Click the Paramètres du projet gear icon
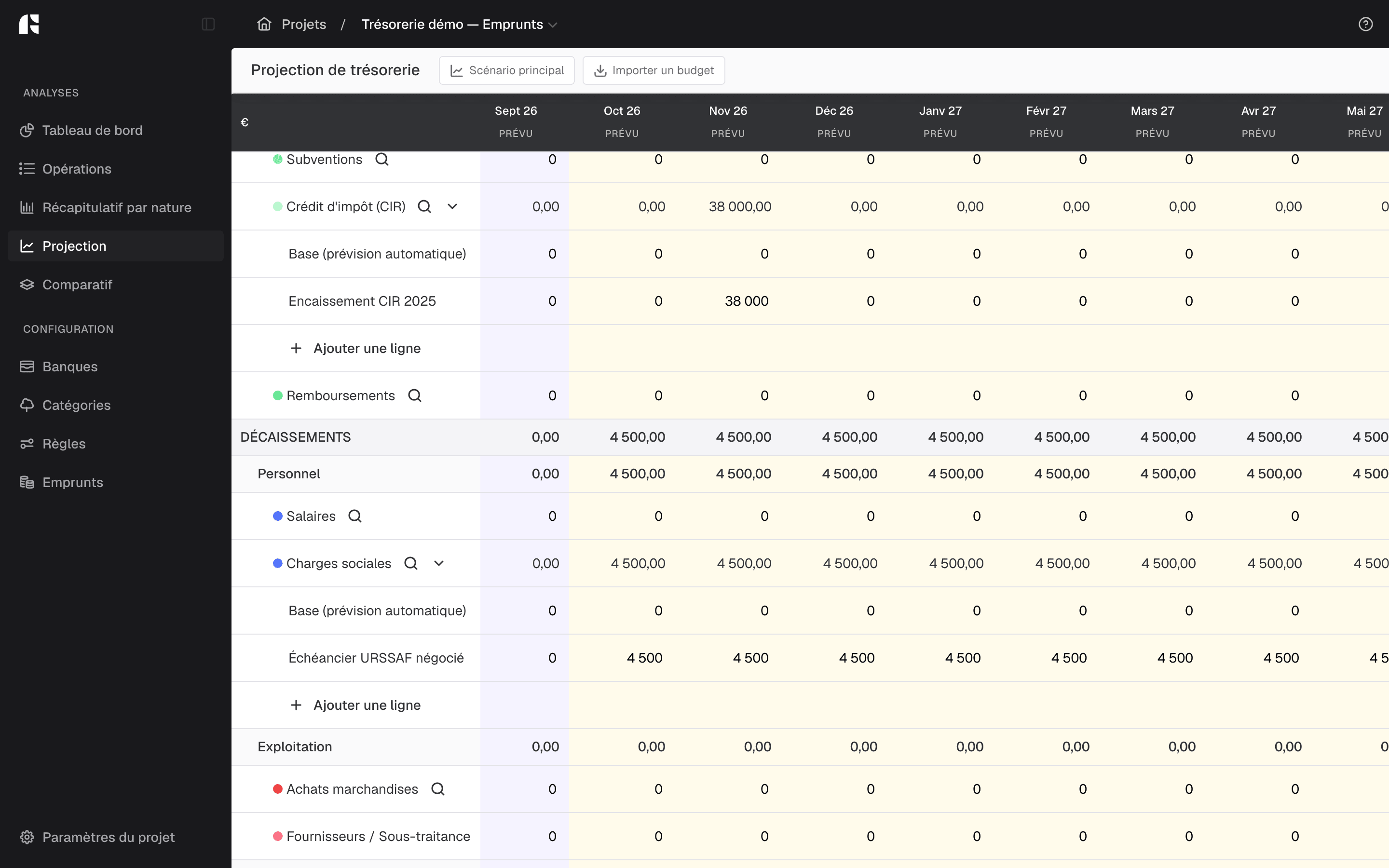1389x868 pixels. (x=27, y=837)
